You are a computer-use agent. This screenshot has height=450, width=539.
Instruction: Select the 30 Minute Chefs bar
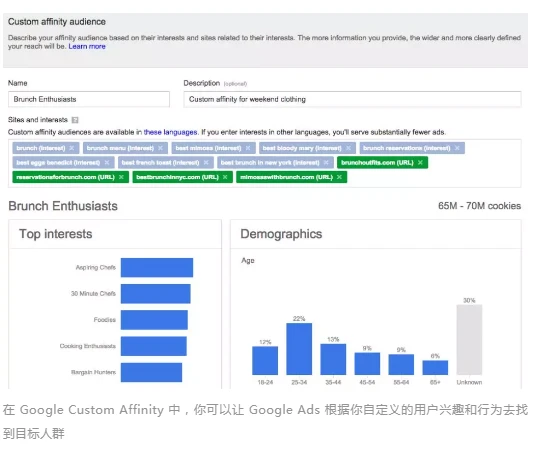155,294
